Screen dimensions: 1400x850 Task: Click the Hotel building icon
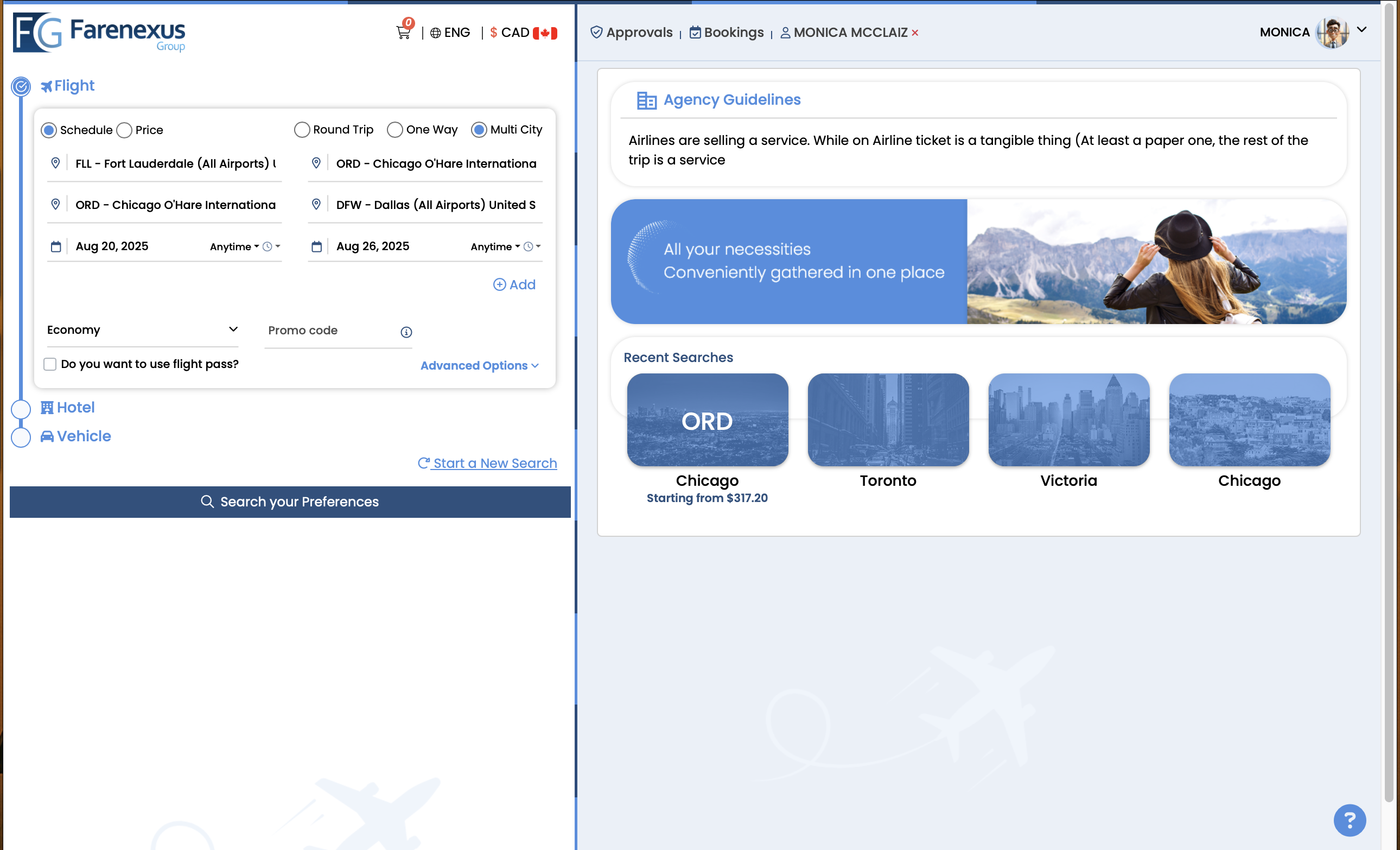[x=47, y=408]
